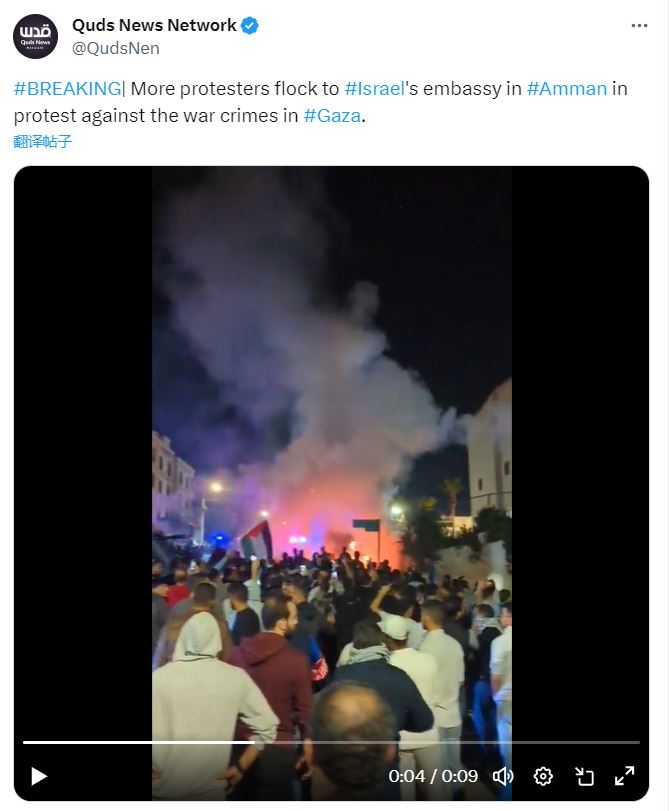Open video settings gear icon
This screenshot has width=669, height=811.
(543, 776)
